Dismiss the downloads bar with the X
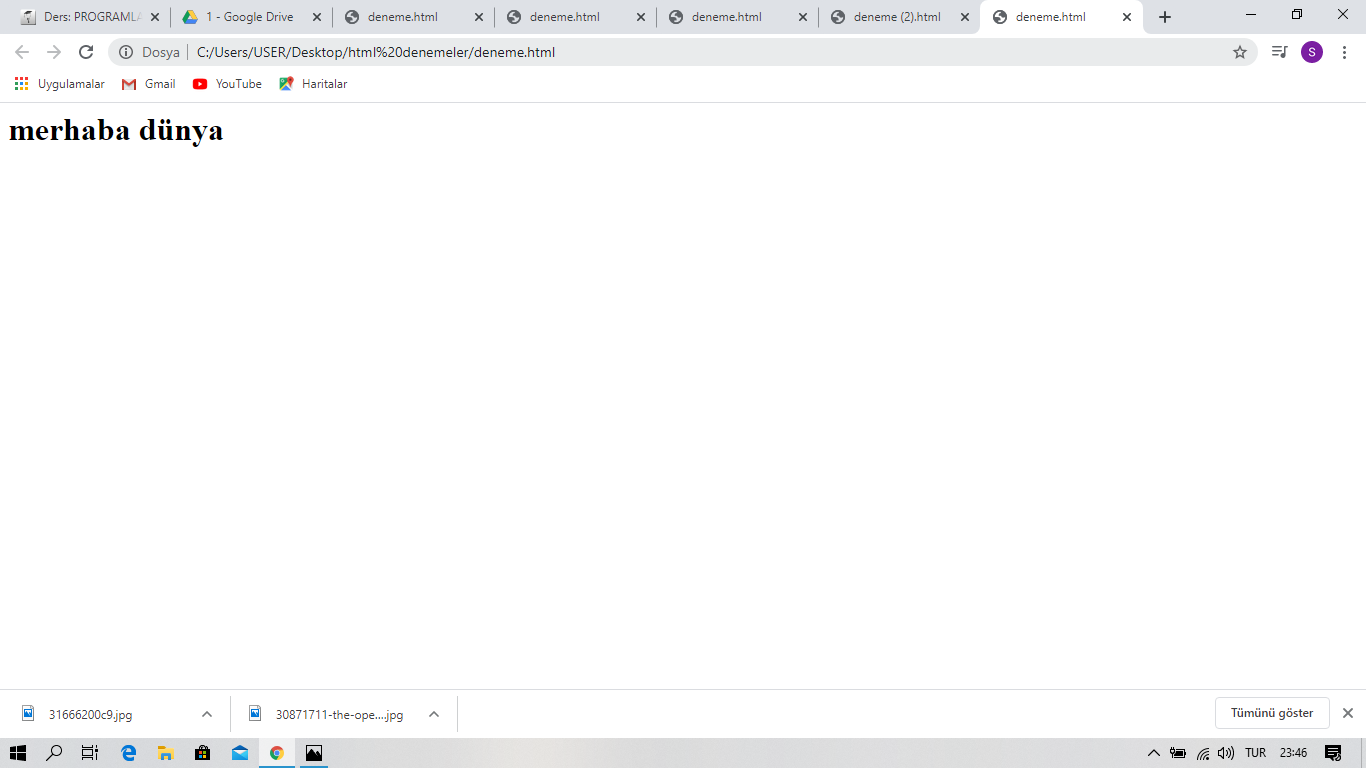1366x768 pixels. click(1347, 712)
